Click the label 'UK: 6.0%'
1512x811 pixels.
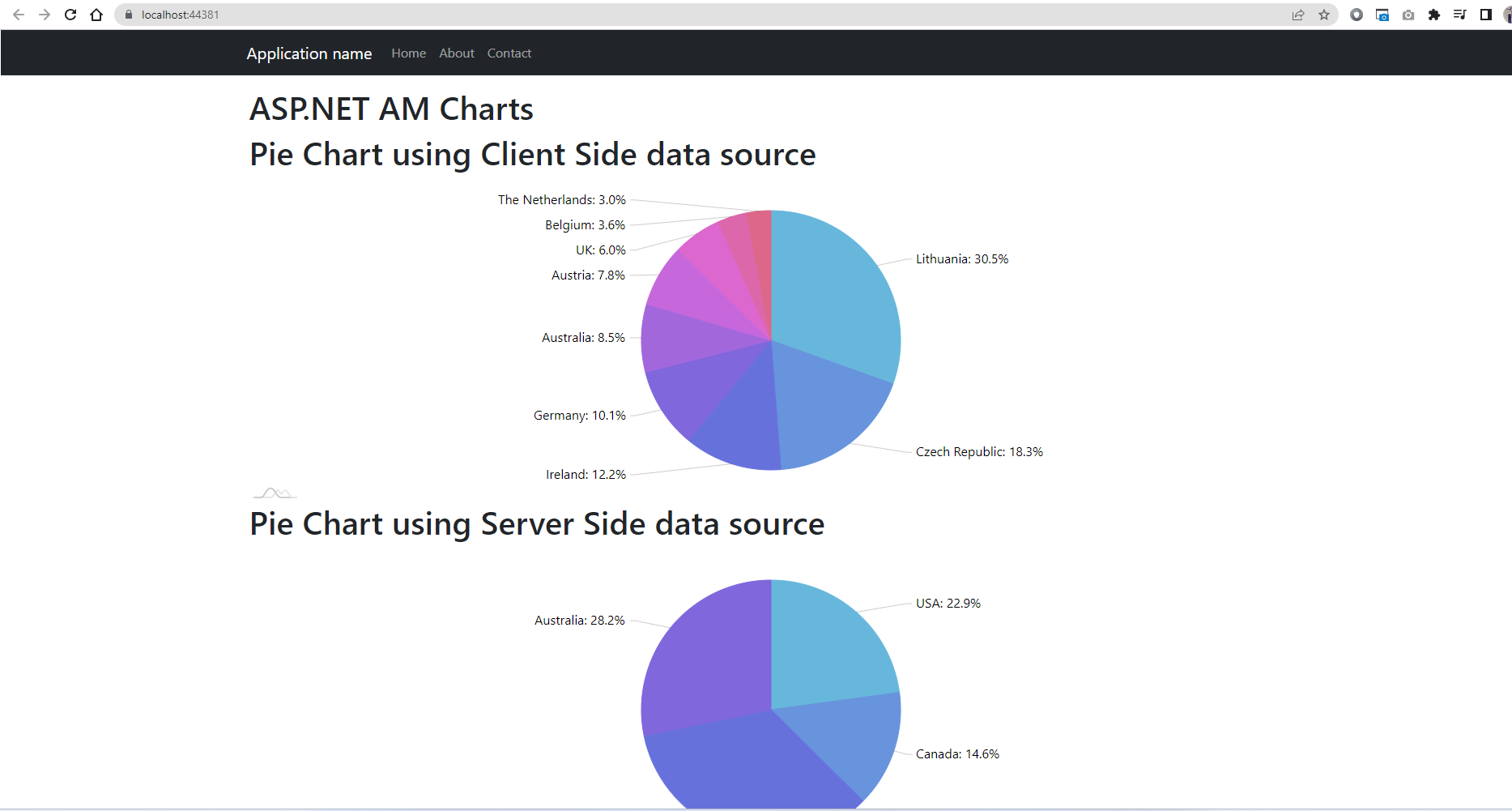pyautogui.click(x=600, y=250)
